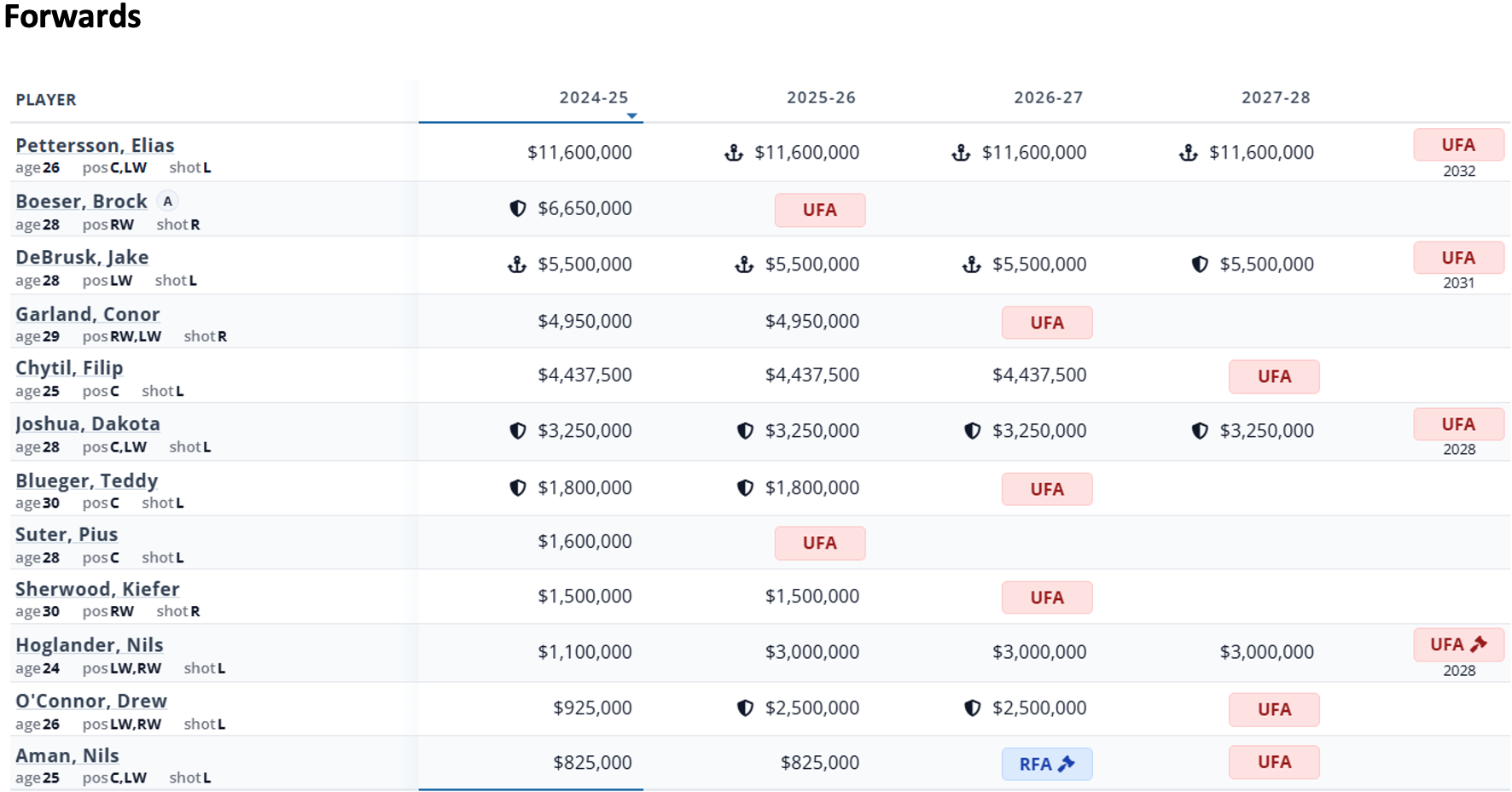Viewport: 1512px width, 792px height.
Task: Click shield icon beside Blueger's 2024-25 salary
Action: 517,488
